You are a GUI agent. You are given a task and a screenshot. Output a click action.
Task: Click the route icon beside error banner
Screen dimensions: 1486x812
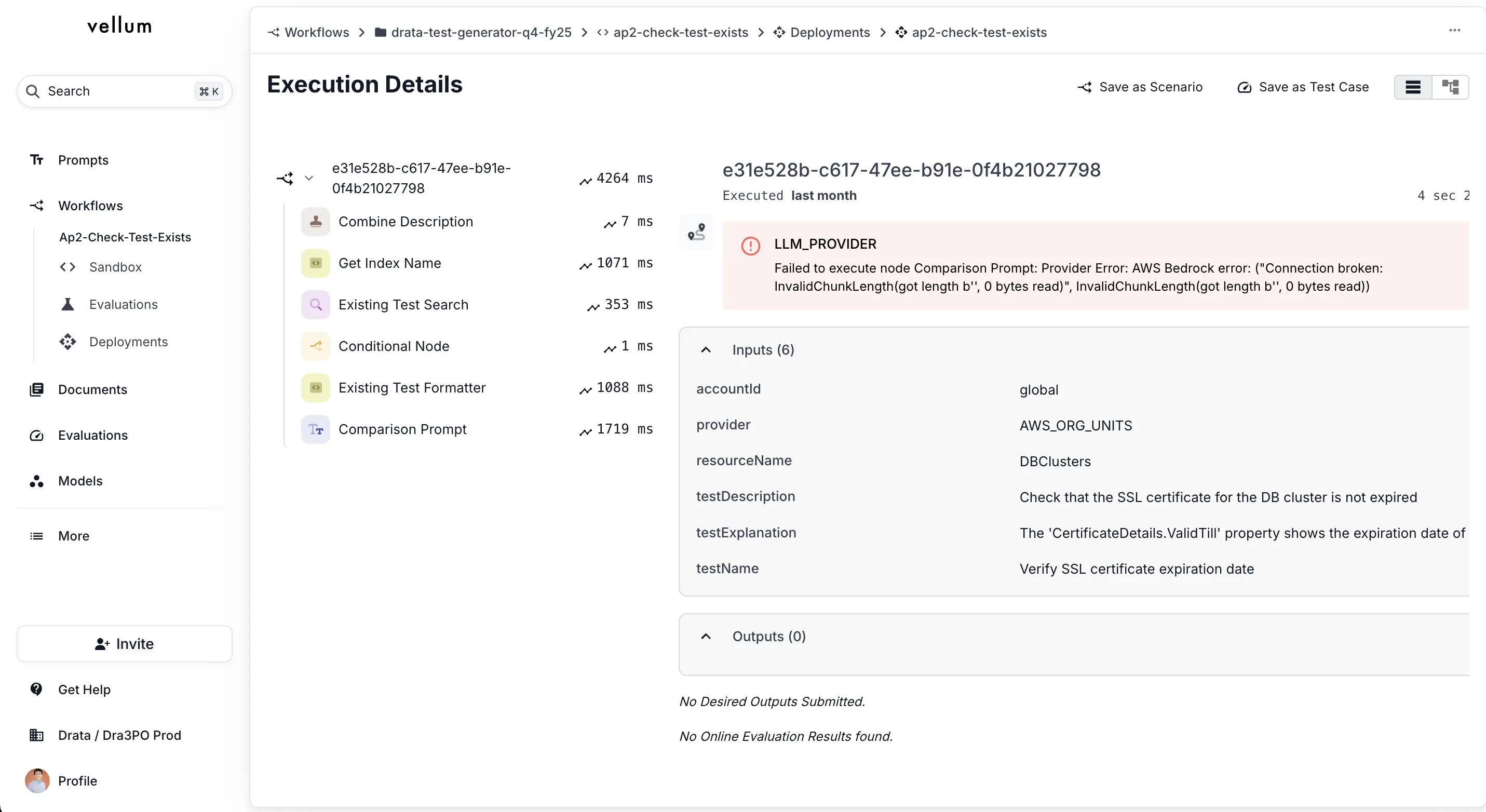pos(696,232)
